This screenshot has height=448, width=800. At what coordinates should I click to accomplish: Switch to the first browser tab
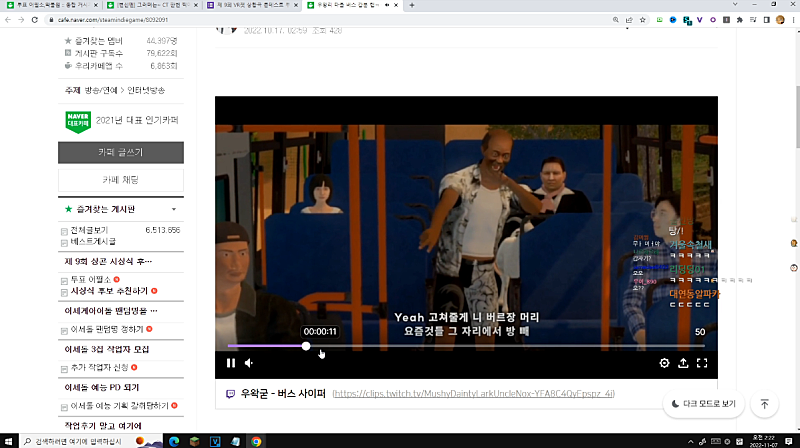tap(50, 5)
